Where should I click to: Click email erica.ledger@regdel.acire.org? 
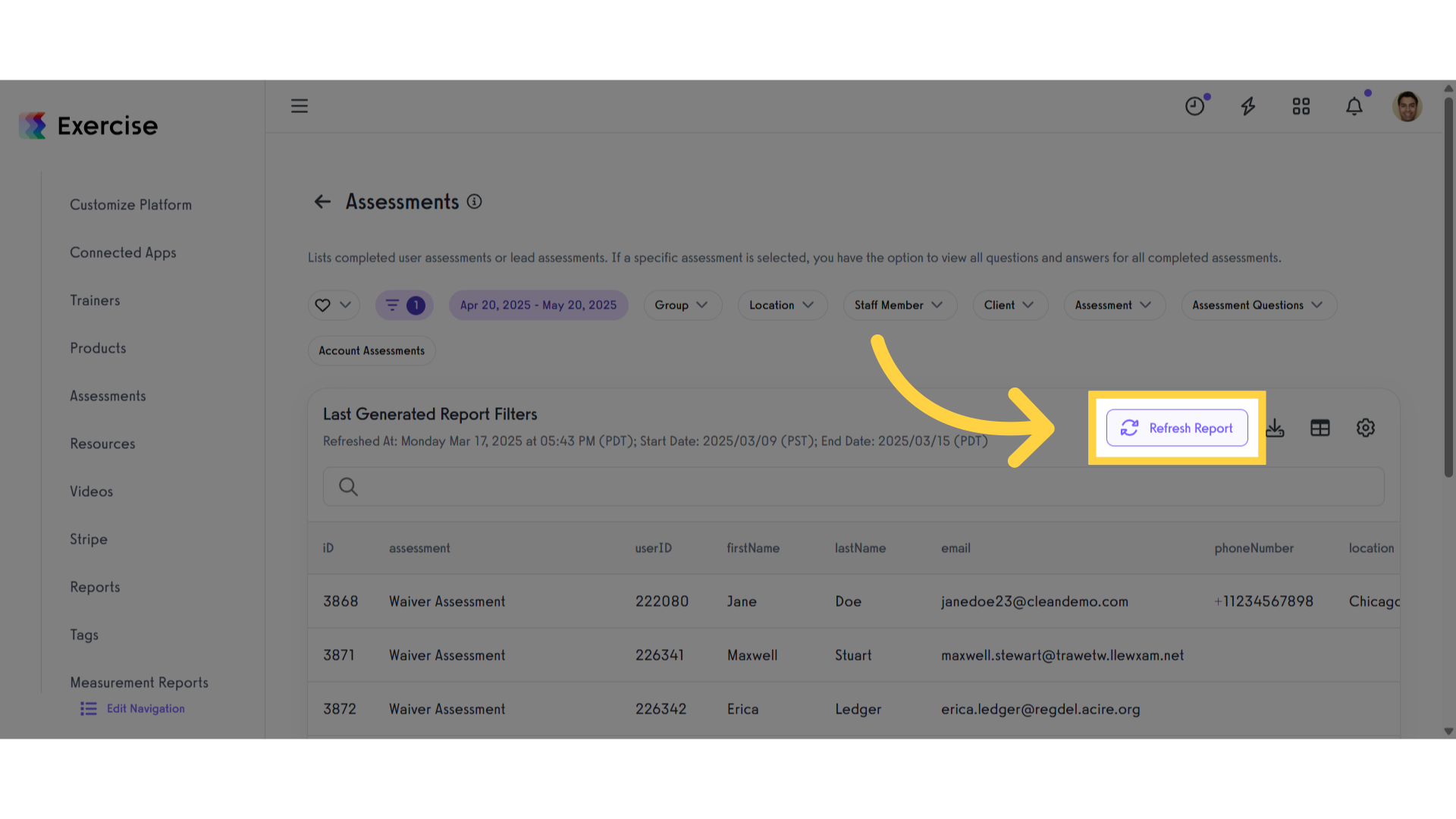[x=1040, y=709]
